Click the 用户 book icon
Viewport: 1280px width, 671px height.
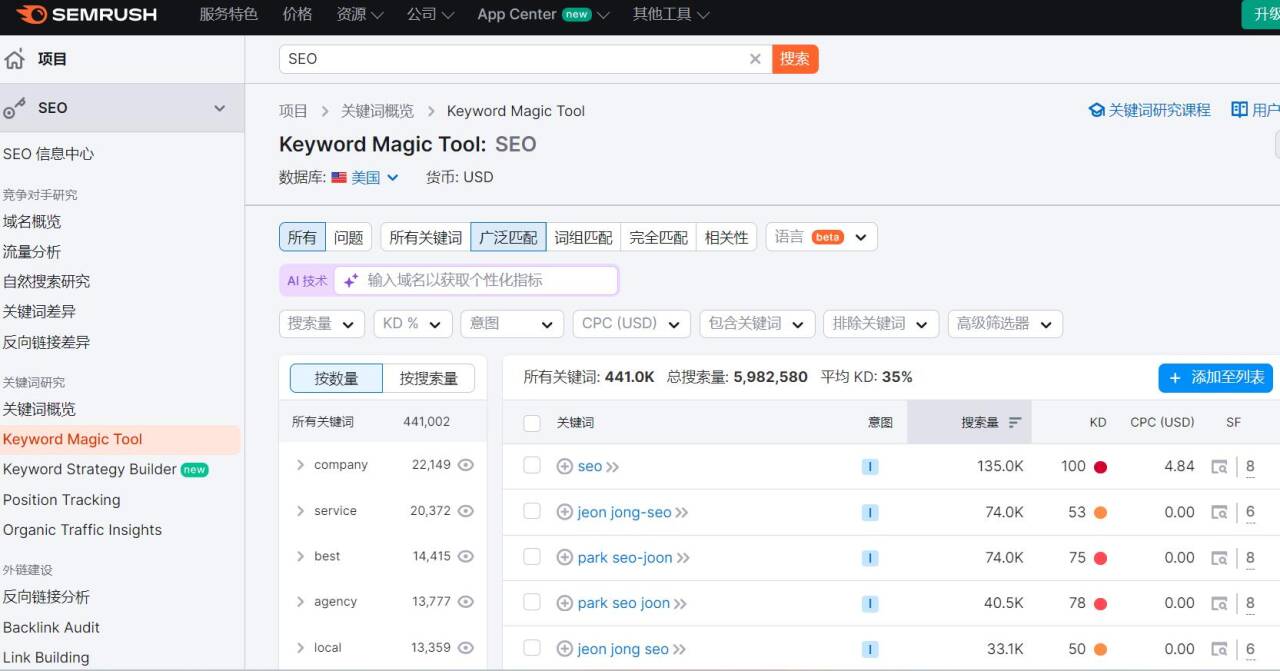point(1239,110)
